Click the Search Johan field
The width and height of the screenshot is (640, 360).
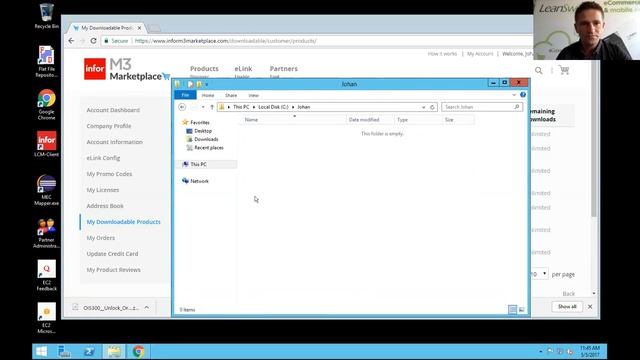pos(482,107)
